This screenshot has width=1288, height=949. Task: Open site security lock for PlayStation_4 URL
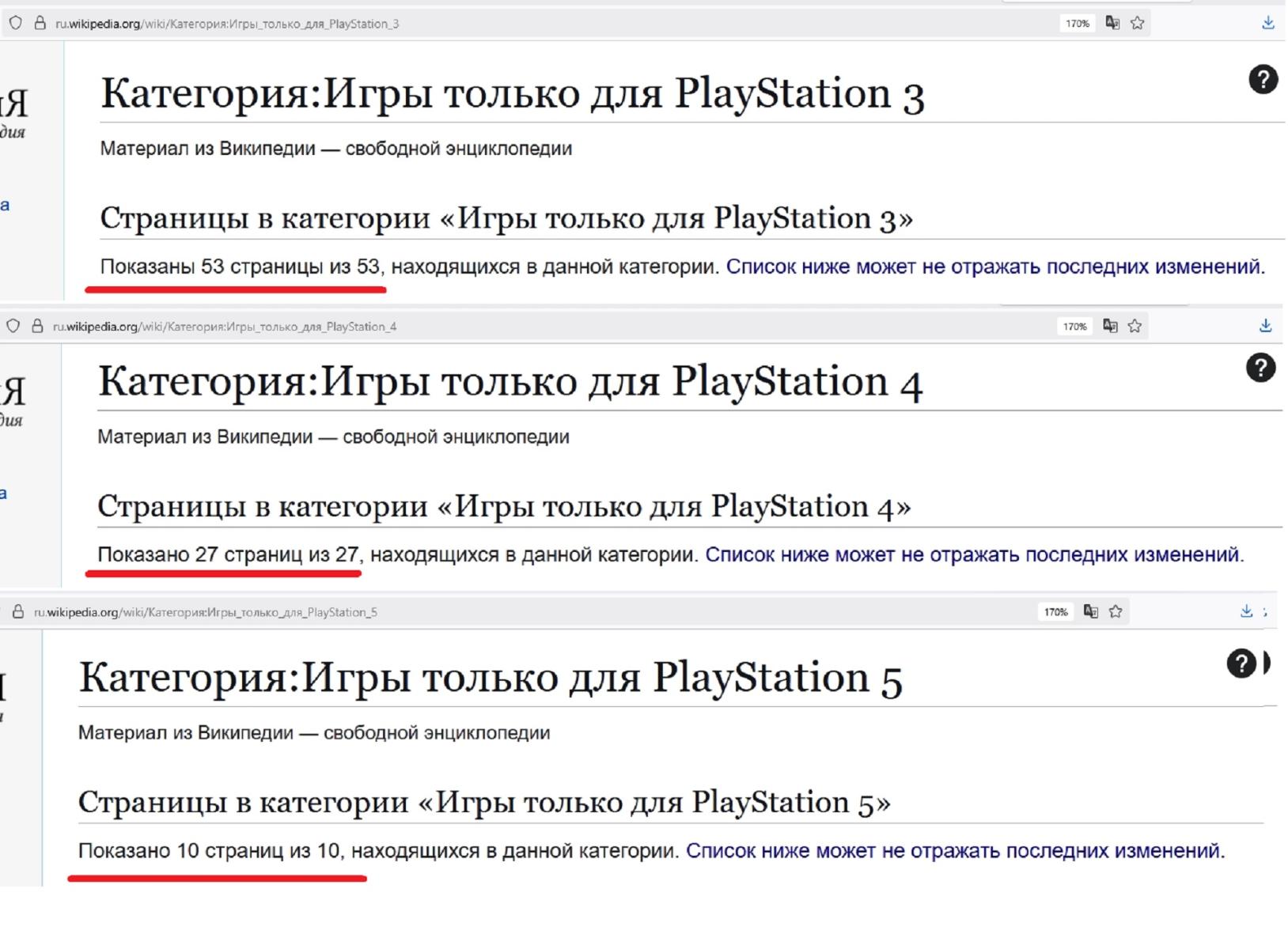37,326
